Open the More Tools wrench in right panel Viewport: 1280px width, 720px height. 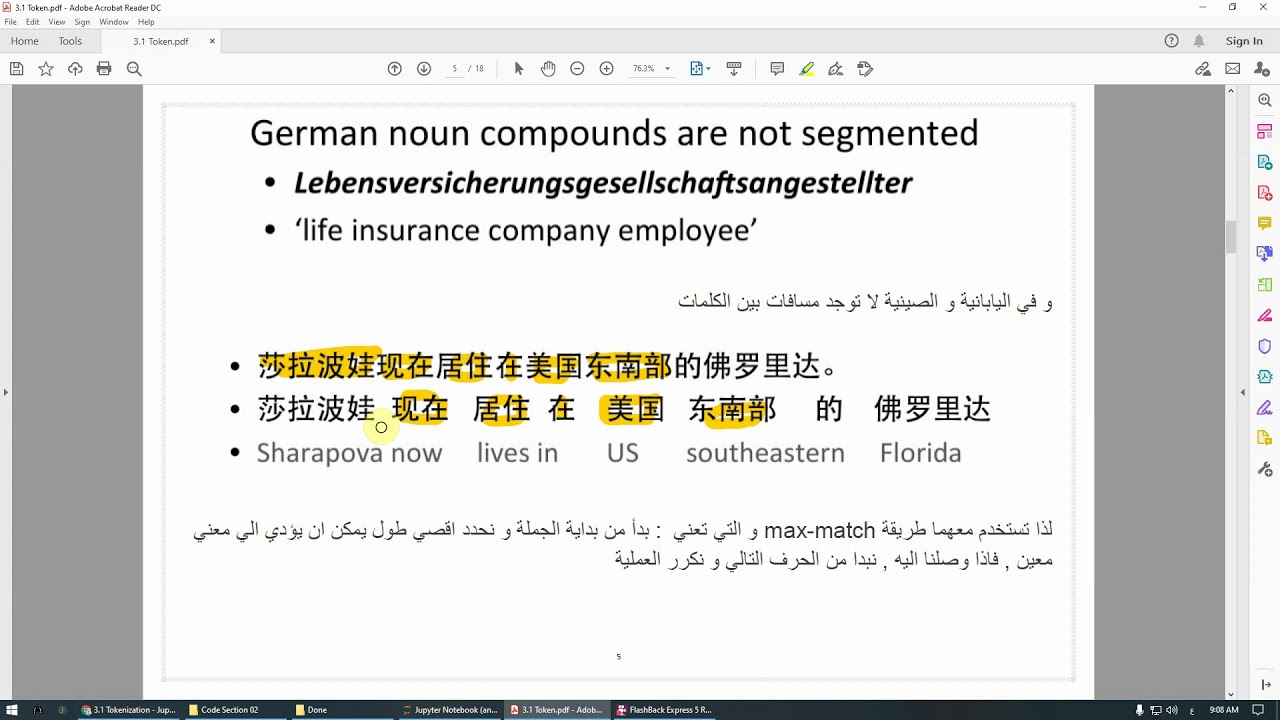(1264, 469)
